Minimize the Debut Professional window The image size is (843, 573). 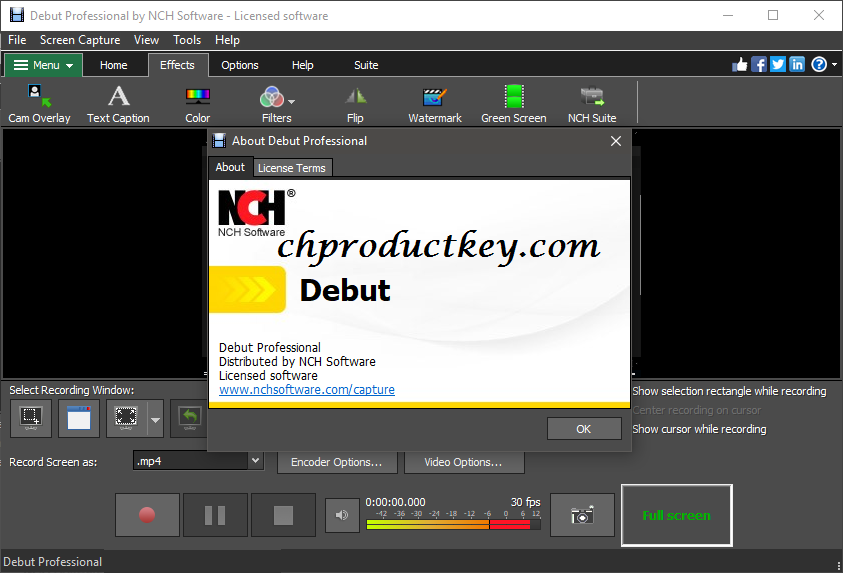pos(728,15)
